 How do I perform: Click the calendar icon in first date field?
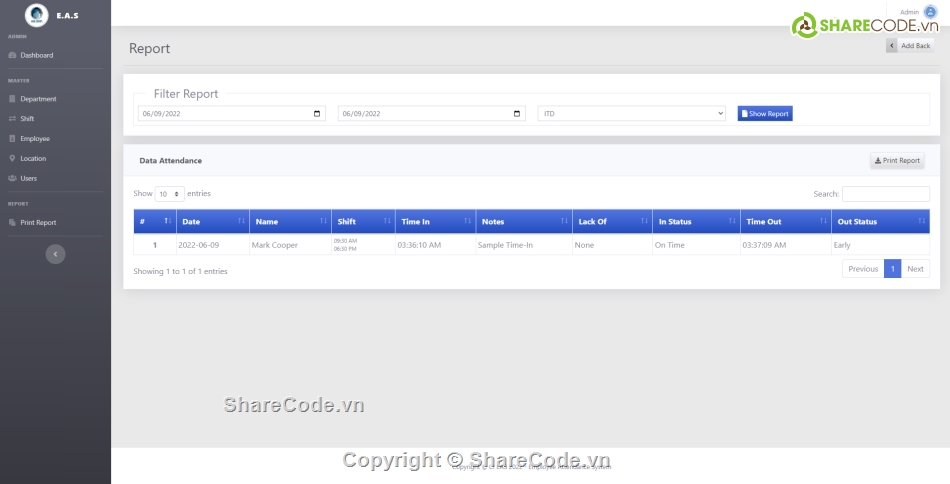(x=318, y=114)
